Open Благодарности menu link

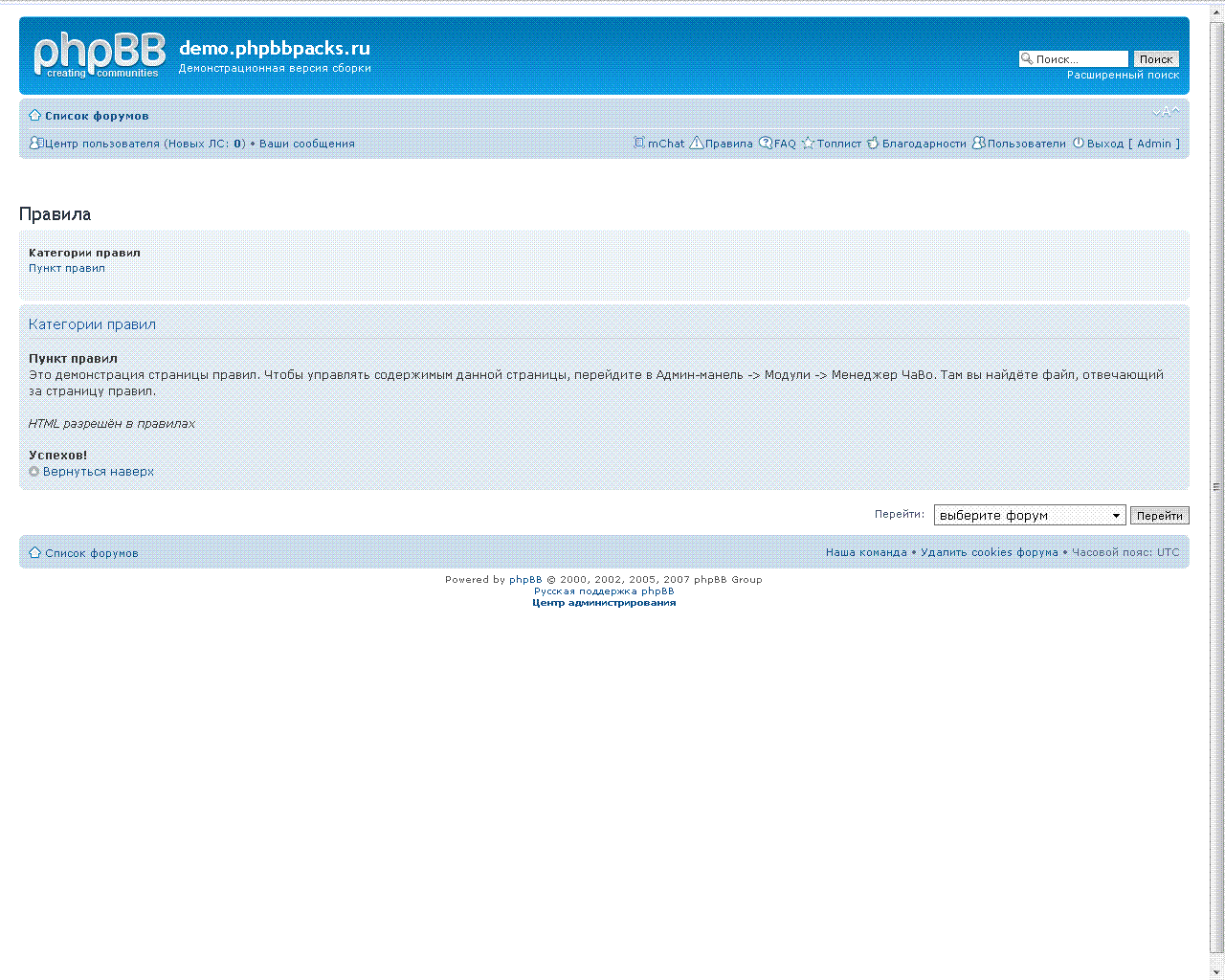coord(924,144)
